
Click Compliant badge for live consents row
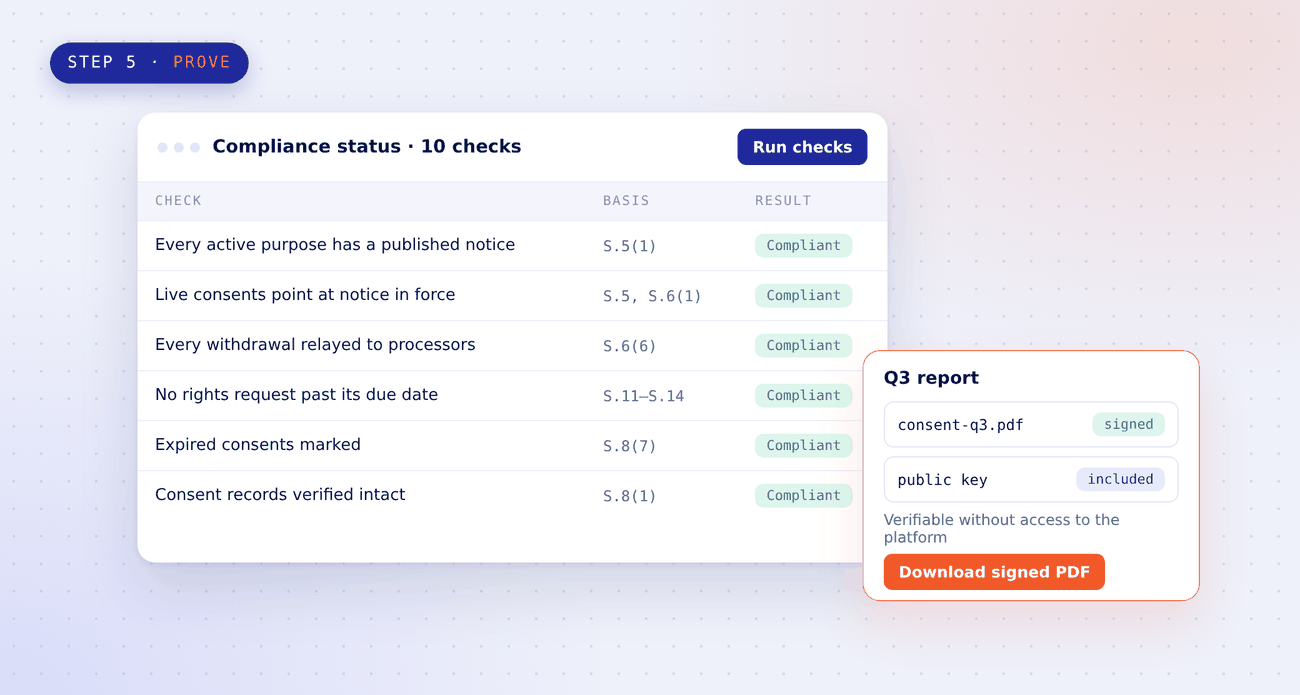pyautogui.click(x=803, y=296)
